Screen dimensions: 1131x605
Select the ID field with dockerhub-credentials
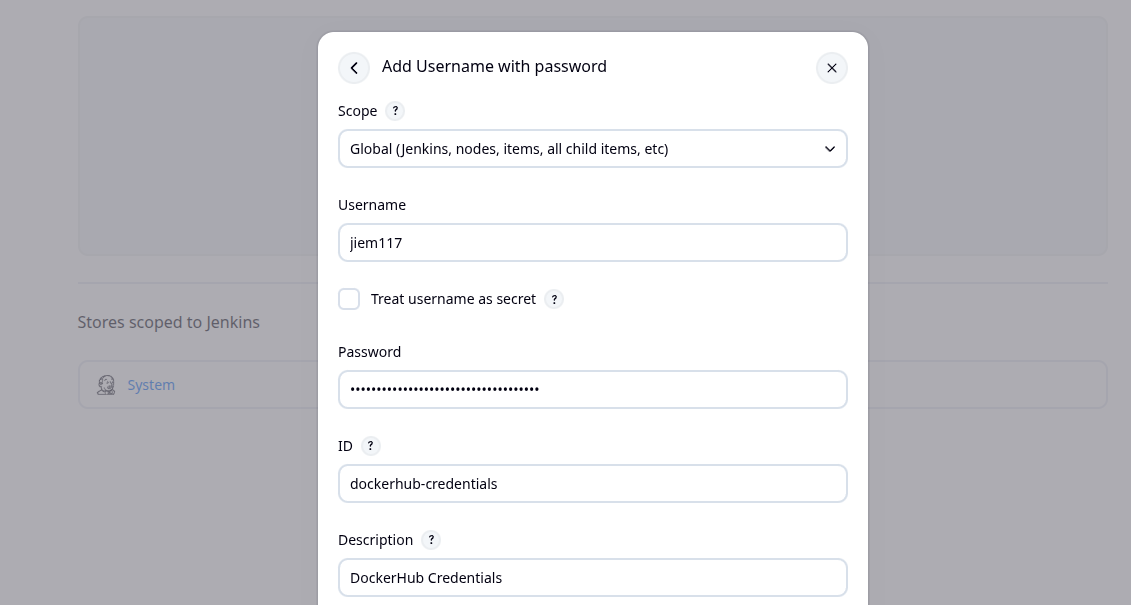[x=592, y=484]
